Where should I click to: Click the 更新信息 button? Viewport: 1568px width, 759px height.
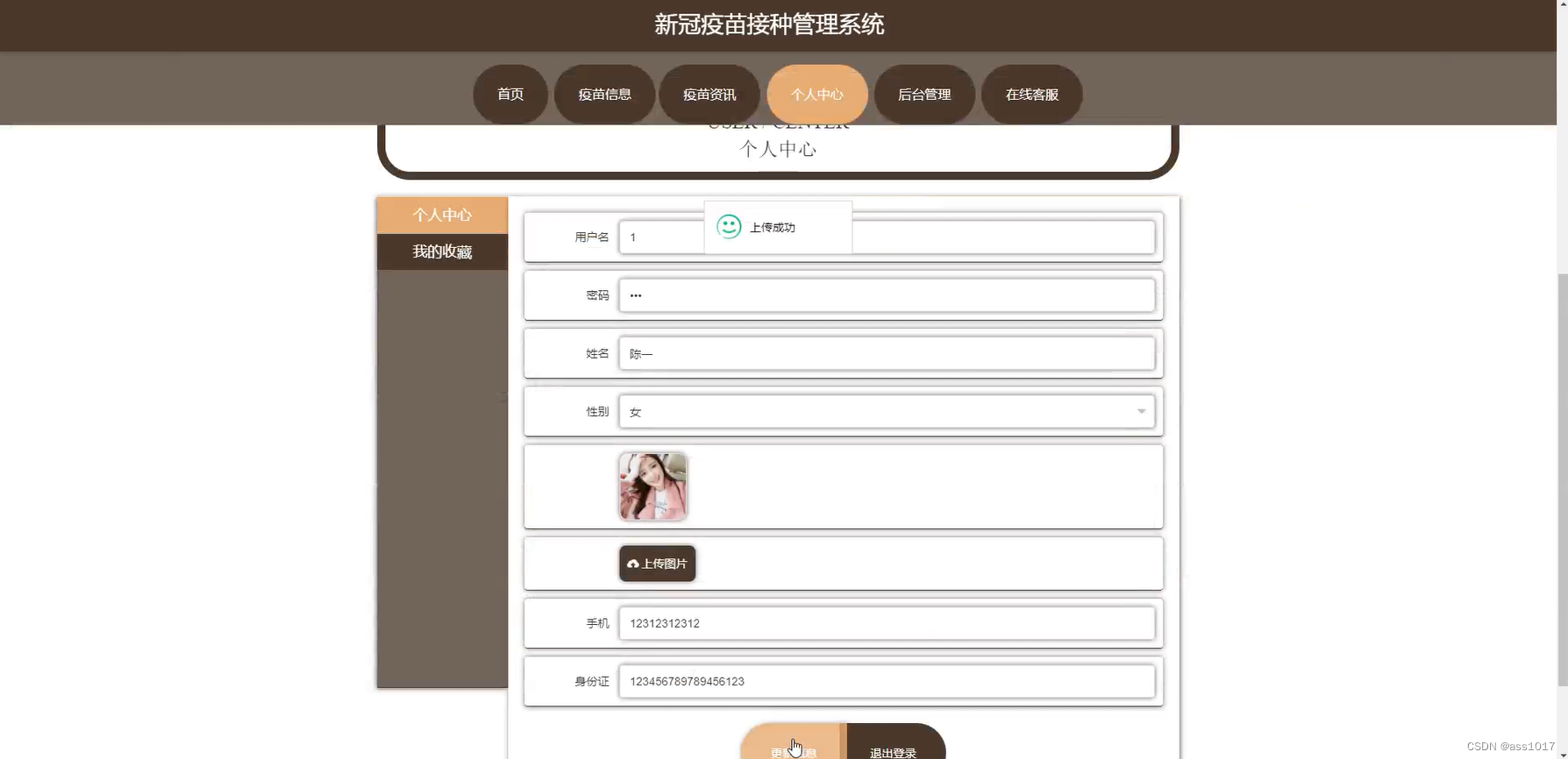click(793, 742)
